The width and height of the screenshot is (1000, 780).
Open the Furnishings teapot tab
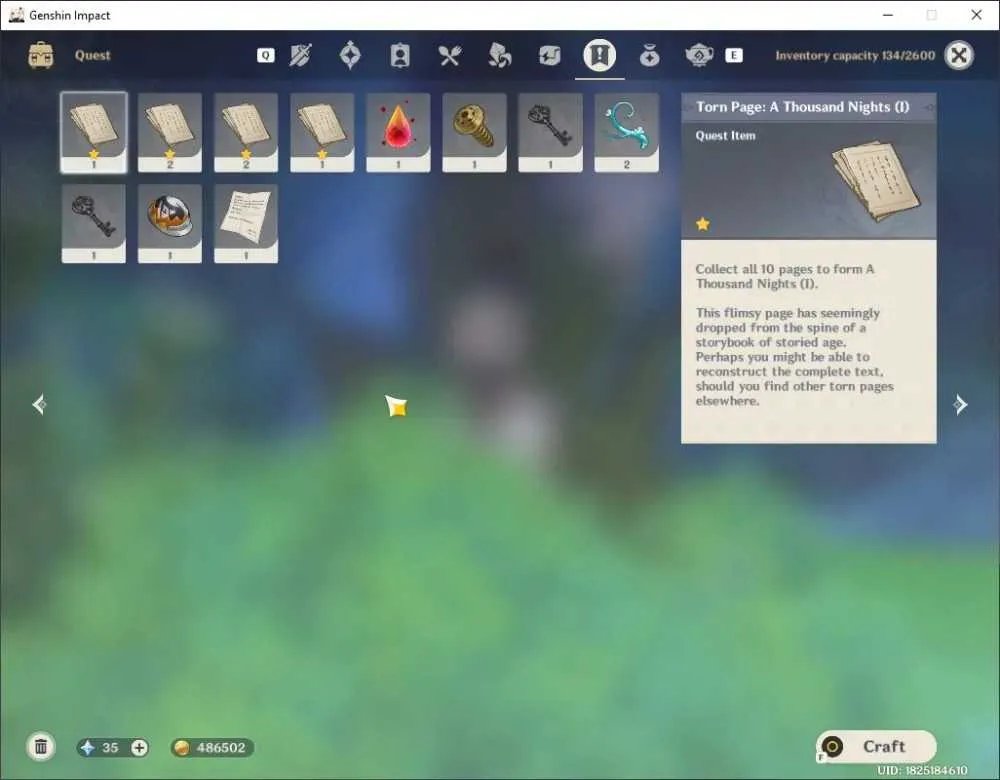click(x=699, y=55)
